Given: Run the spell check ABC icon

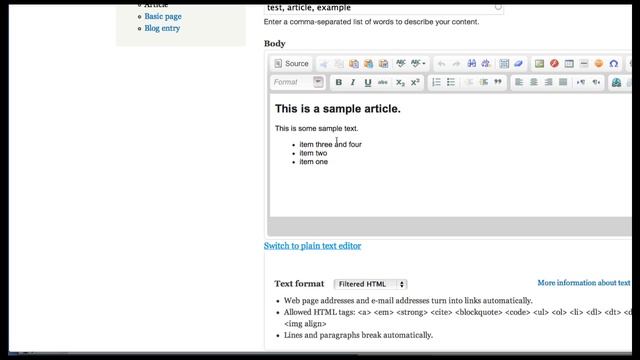Looking at the screenshot, I should click(400, 63).
